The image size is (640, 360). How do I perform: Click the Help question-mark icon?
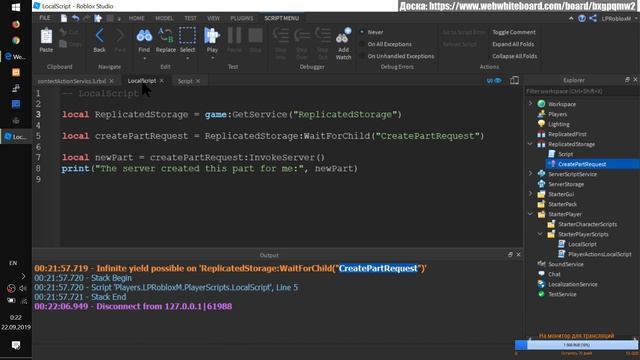[x=582, y=18]
